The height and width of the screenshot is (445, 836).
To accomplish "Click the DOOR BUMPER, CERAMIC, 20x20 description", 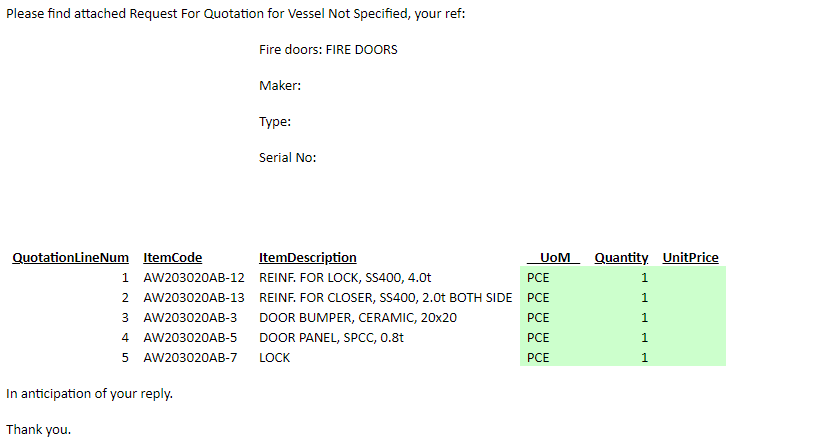I will [x=357, y=317].
